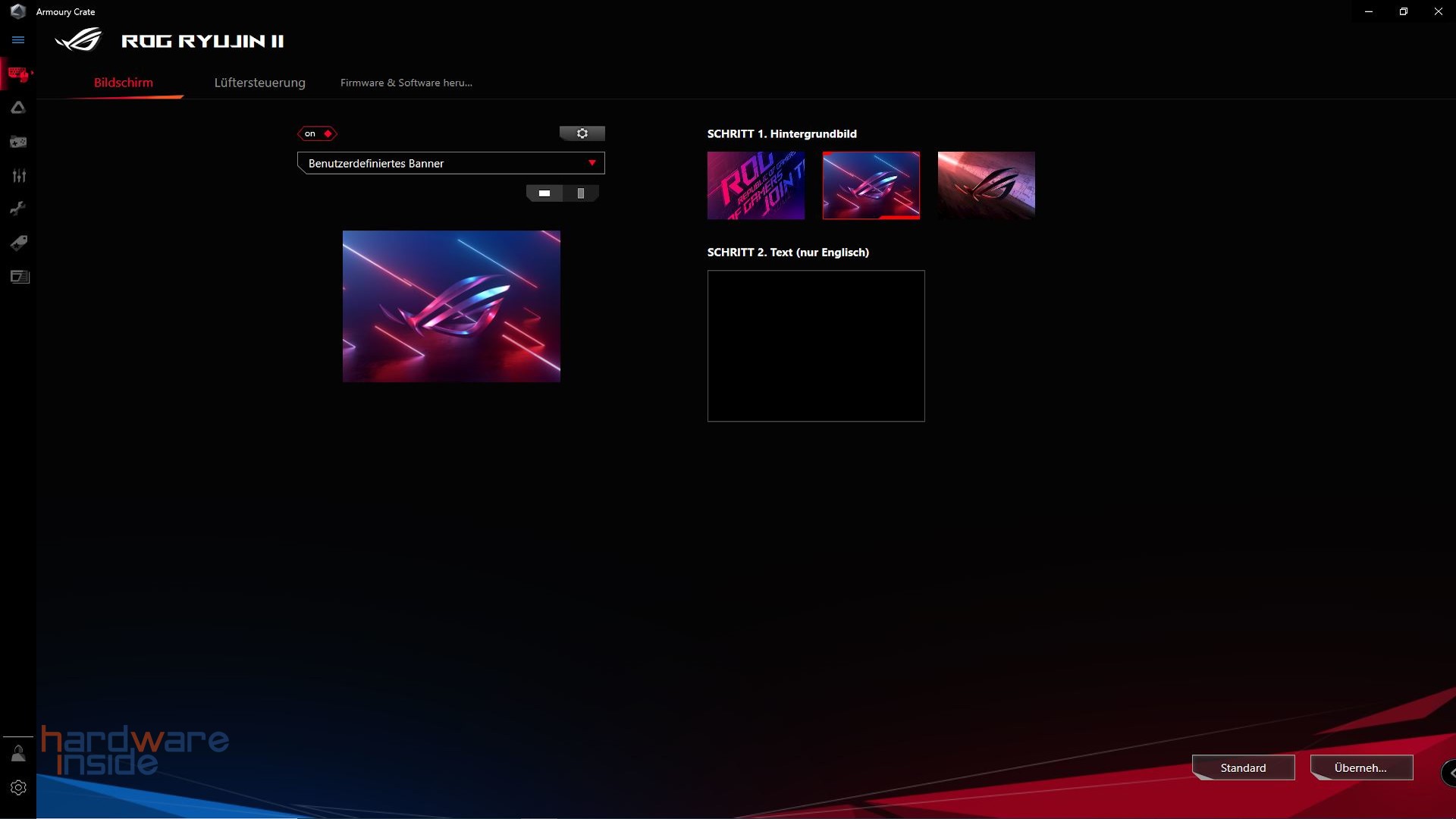Switch to the Lüftersteuerung tab
This screenshot has width=1456, height=819.
260,83
